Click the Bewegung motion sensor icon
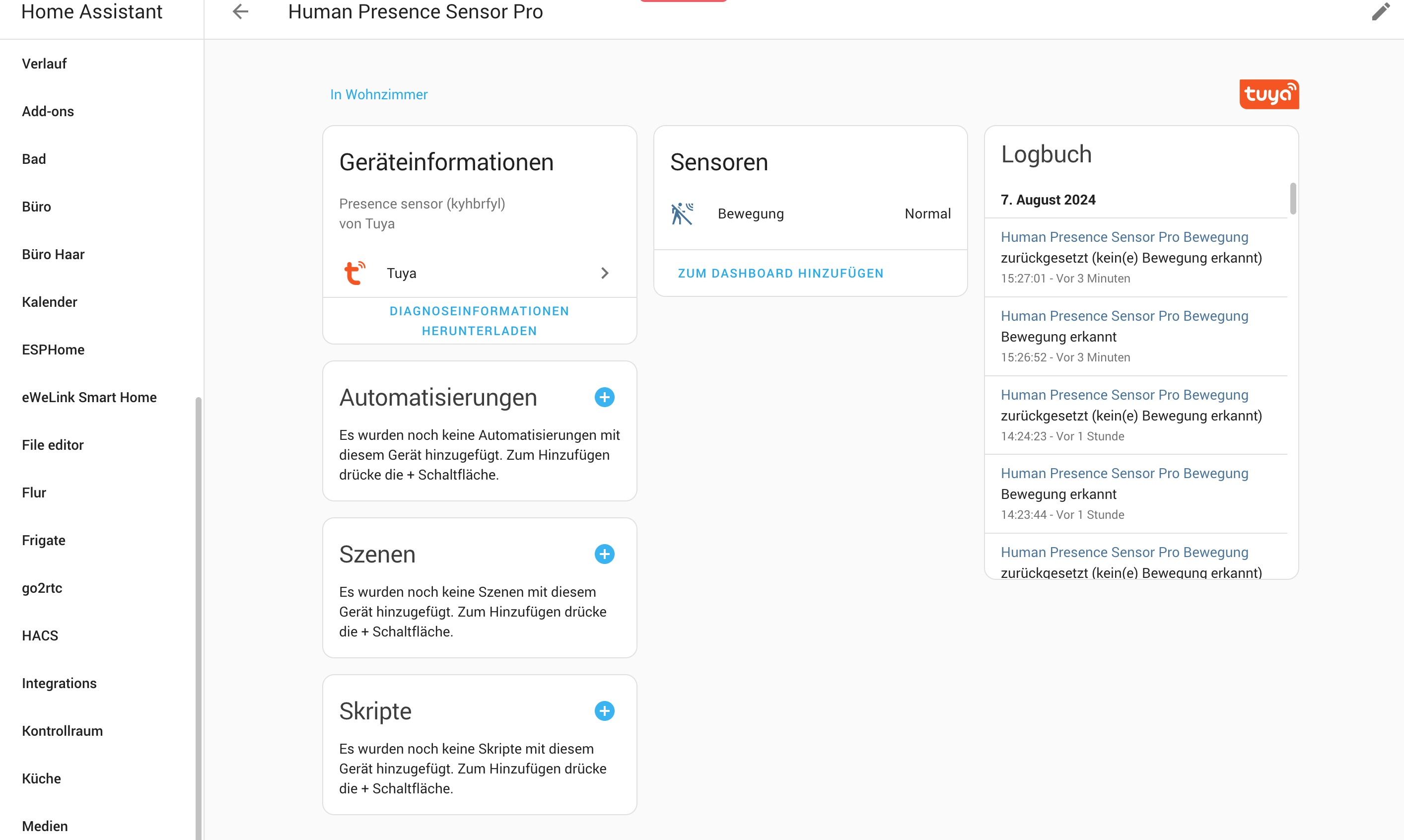The height and width of the screenshot is (840, 1404). coord(682,214)
